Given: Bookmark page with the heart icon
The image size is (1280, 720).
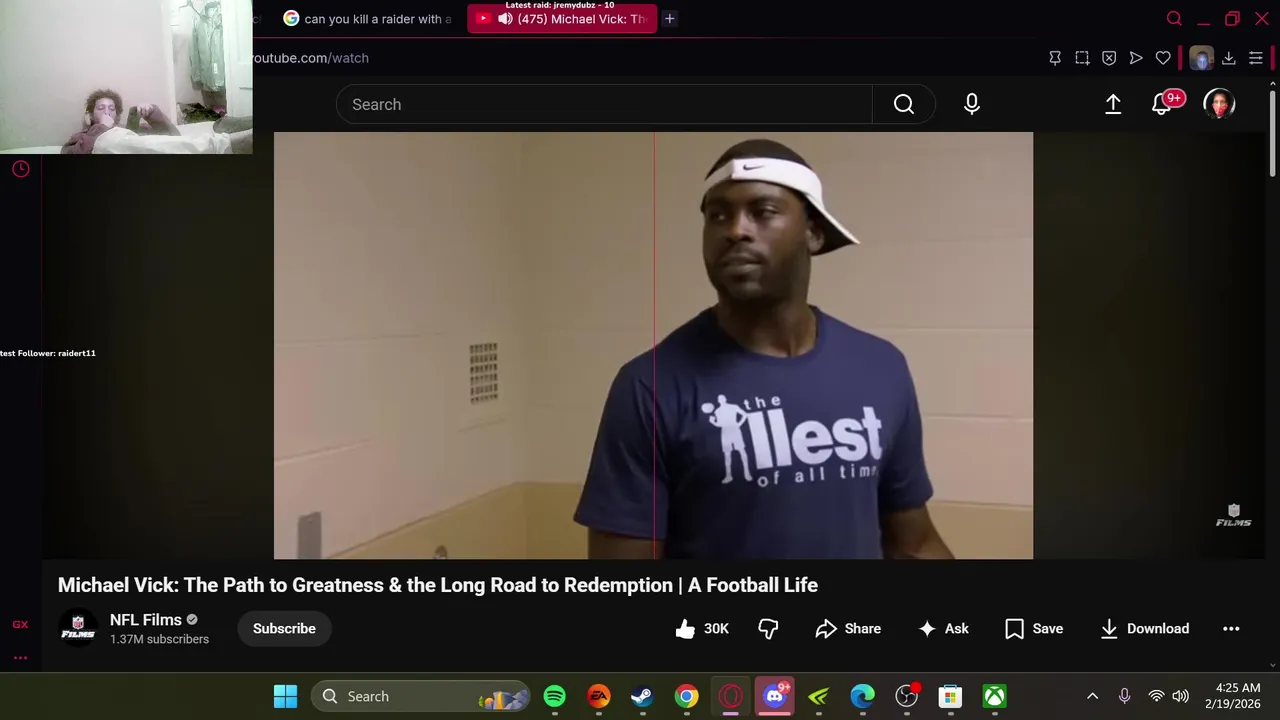Looking at the screenshot, I should [1163, 58].
